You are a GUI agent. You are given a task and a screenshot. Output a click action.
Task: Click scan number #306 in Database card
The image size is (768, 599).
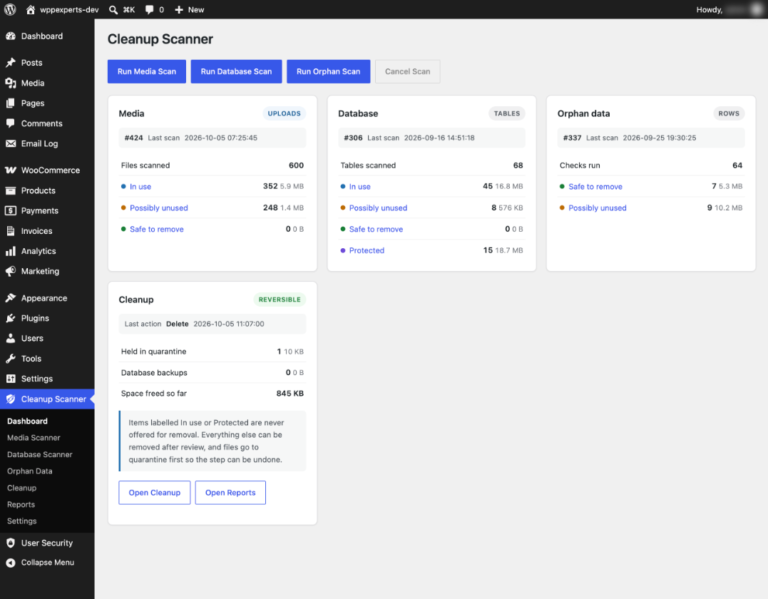[x=353, y=138]
